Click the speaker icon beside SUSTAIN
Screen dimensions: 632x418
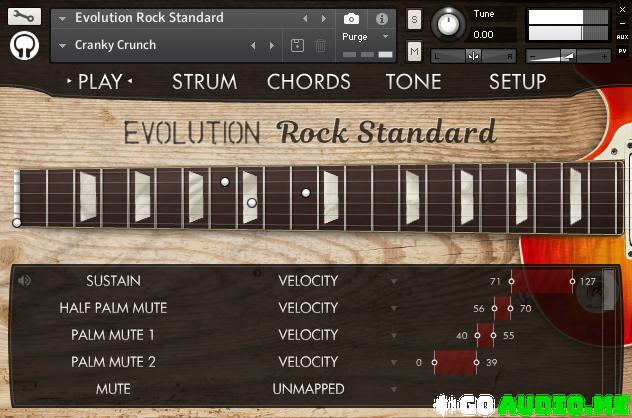pyautogui.click(x=24, y=281)
